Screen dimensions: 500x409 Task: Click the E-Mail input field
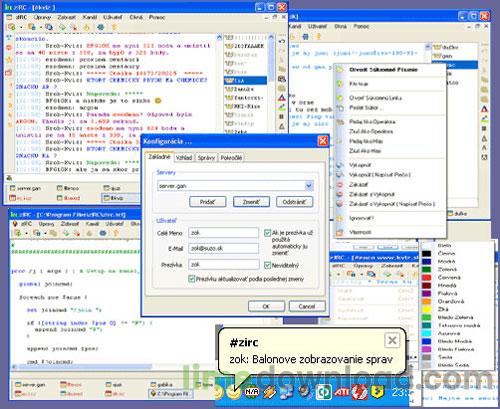click(223, 248)
